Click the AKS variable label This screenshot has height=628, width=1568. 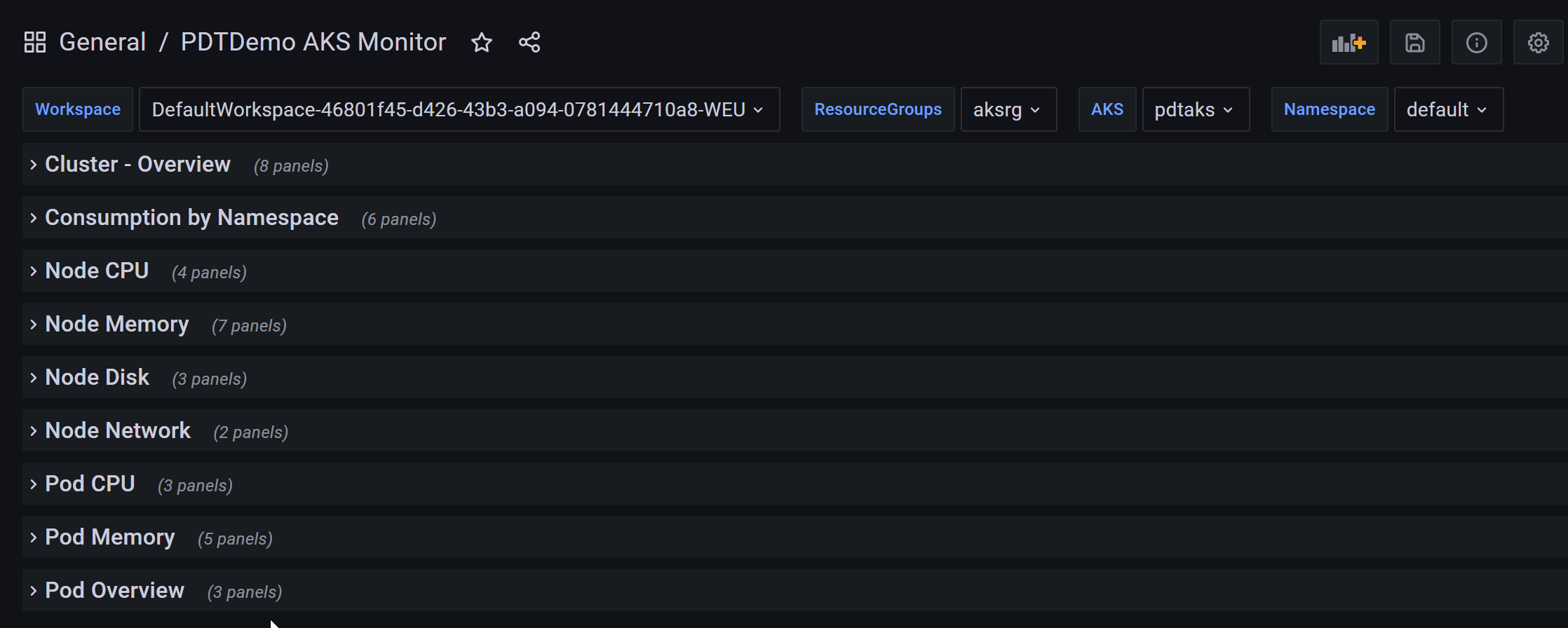point(1107,109)
